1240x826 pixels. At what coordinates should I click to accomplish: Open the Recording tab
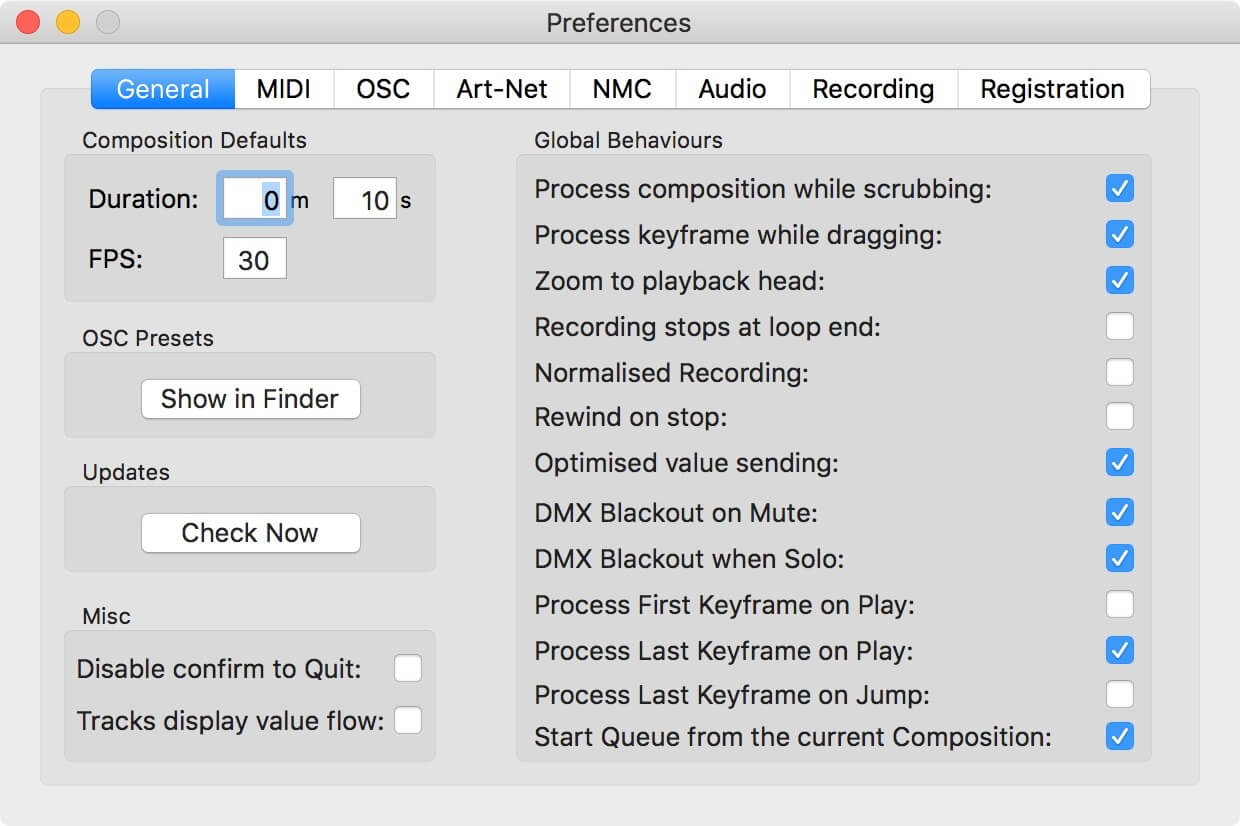click(874, 89)
